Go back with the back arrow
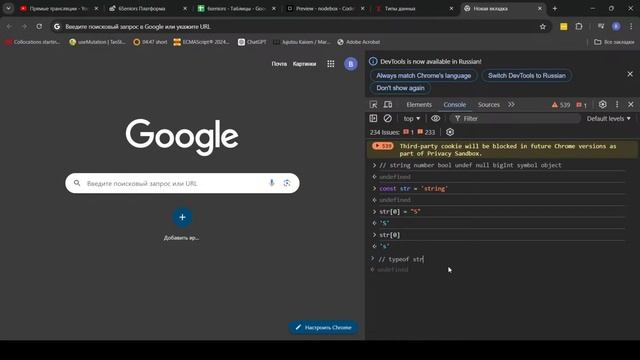Screen dimensions: 640x360 (9, 27)
